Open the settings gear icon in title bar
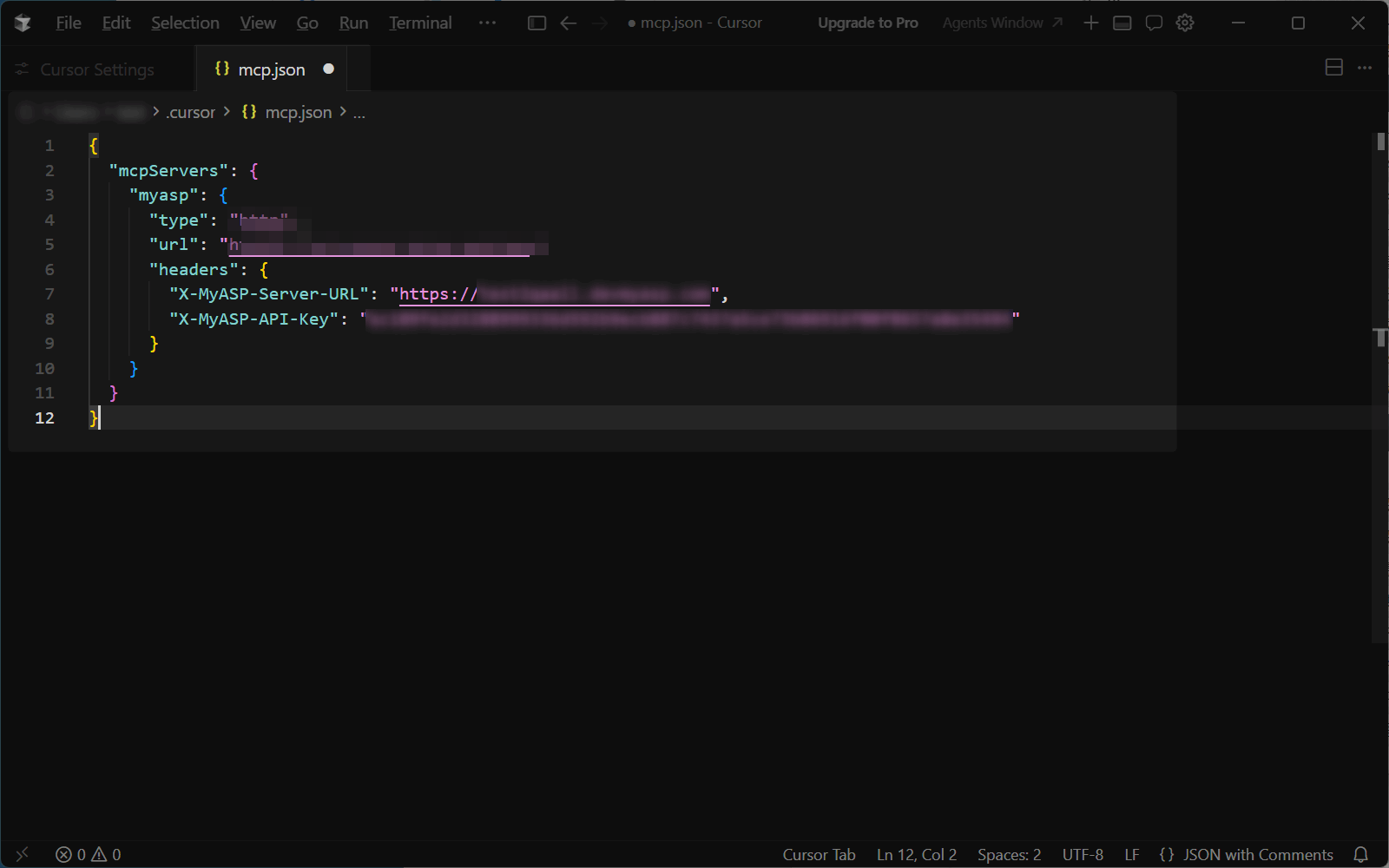 pyautogui.click(x=1185, y=23)
